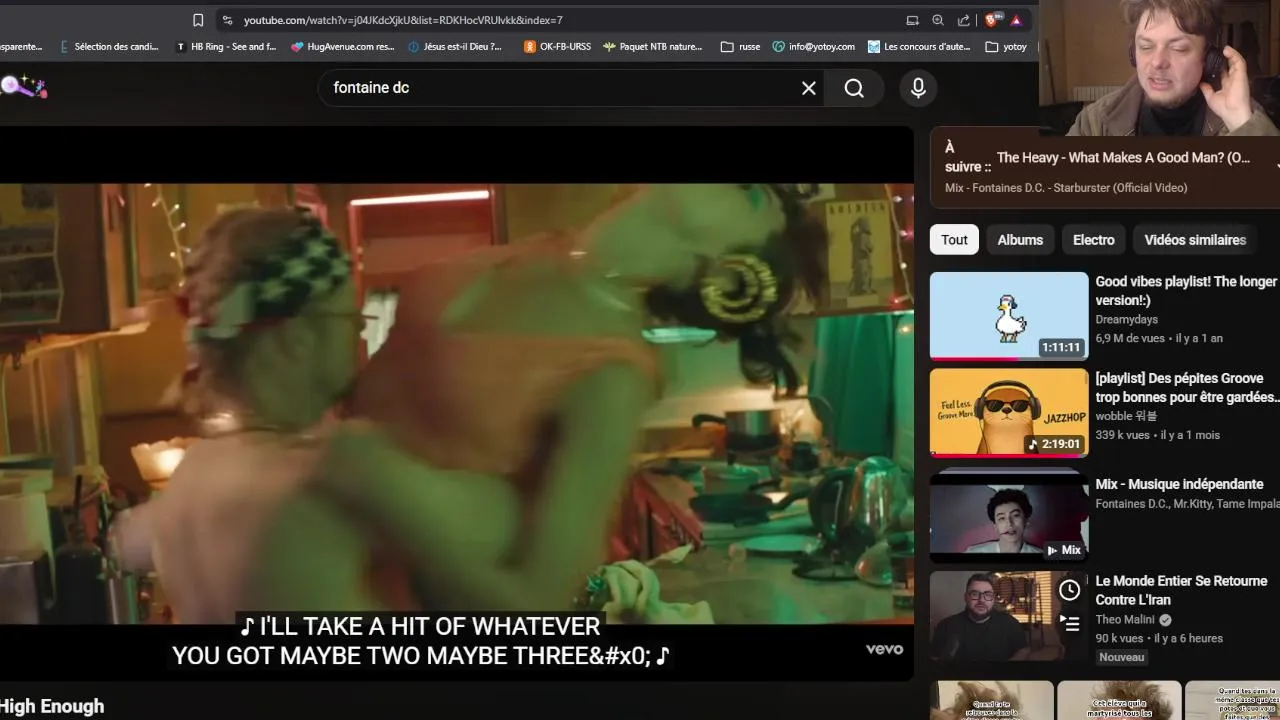
Task: Open 'wobble' channel name
Action: 1126,416
